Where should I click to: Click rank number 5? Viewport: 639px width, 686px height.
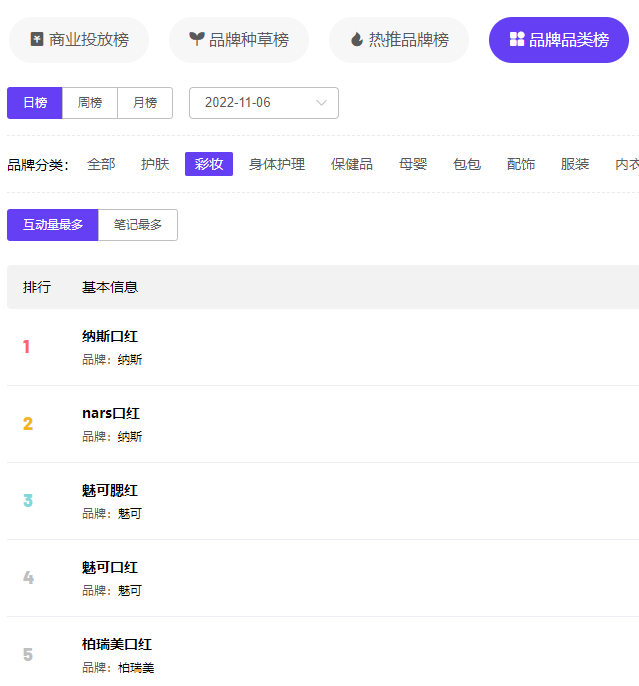pyautogui.click(x=28, y=654)
